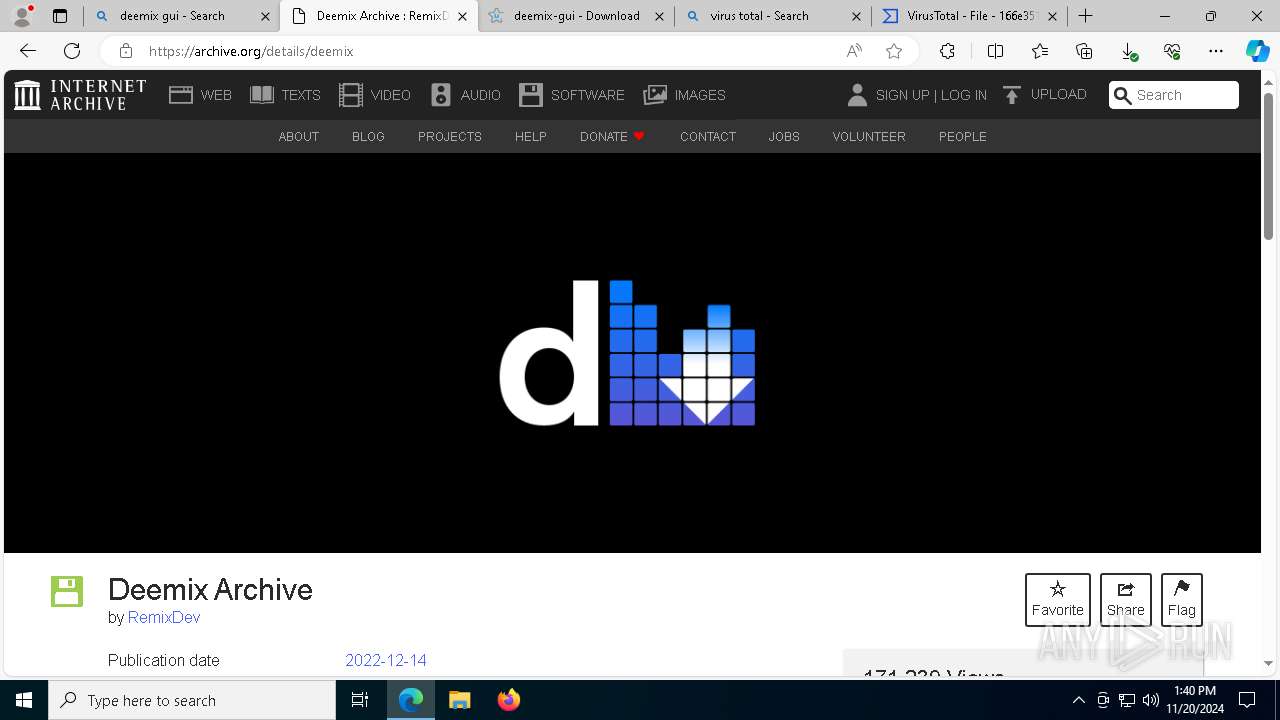Open Task View on the taskbar
Image resolution: width=1280 pixels, height=720 pixels.
pyautogui.click(x=360, y=700)
